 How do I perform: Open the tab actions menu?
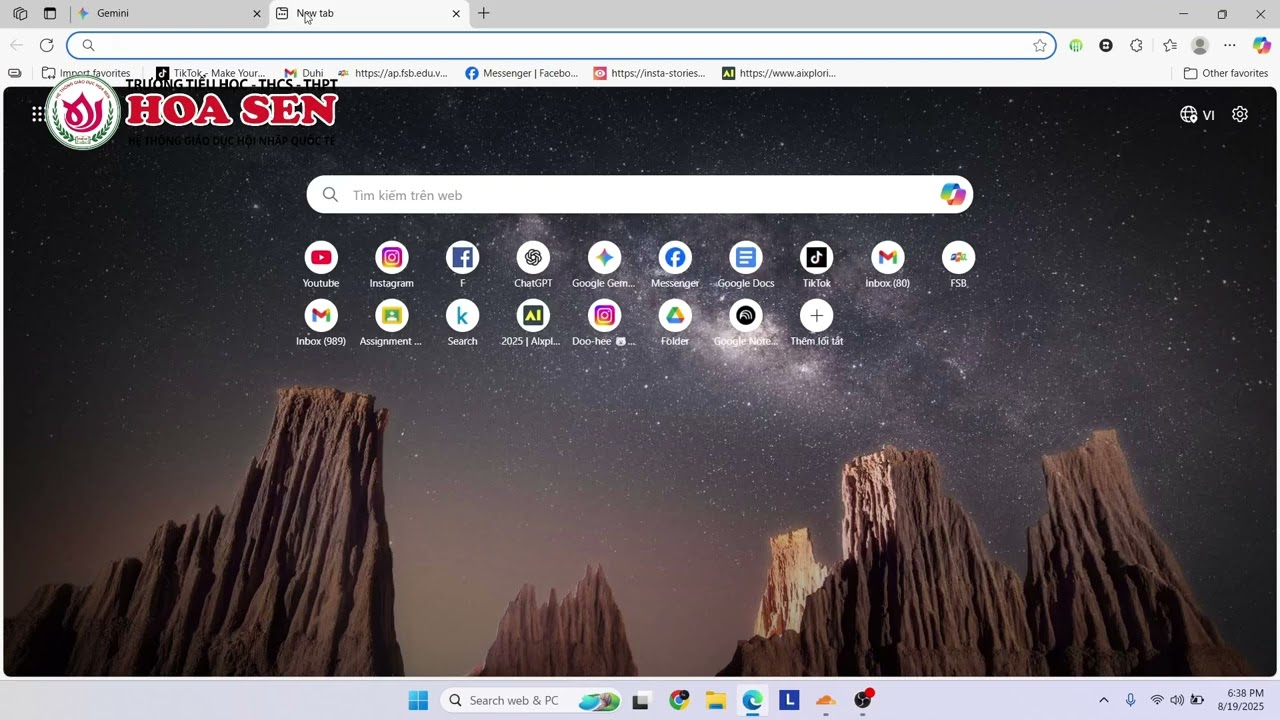coord(50,13)
